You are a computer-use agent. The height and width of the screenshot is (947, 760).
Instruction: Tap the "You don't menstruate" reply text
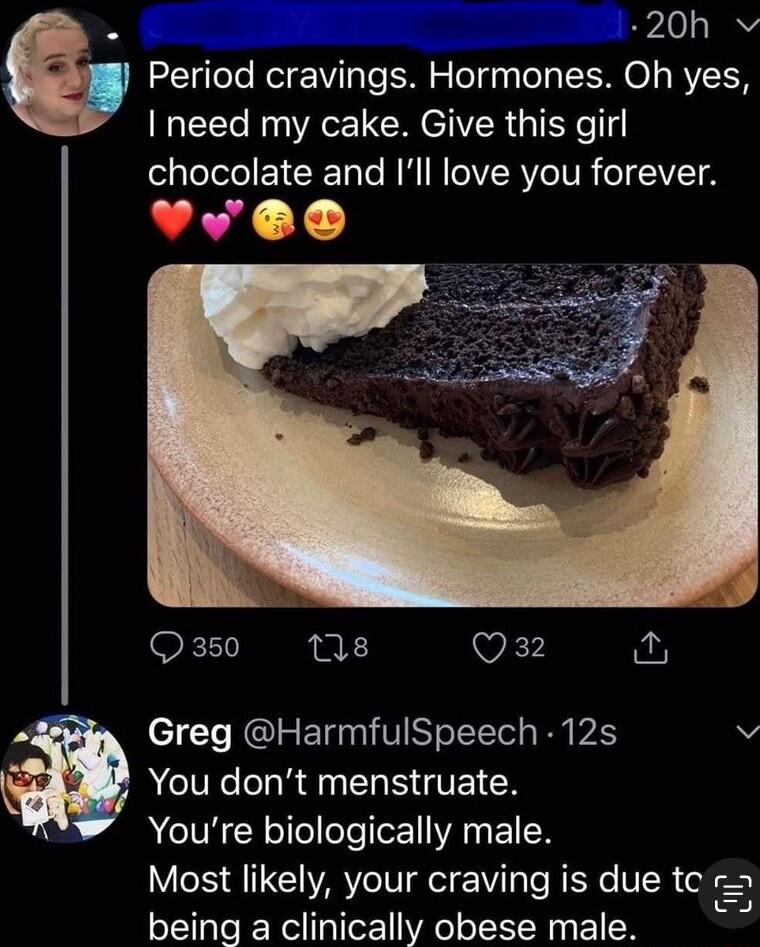coord(333,782)
